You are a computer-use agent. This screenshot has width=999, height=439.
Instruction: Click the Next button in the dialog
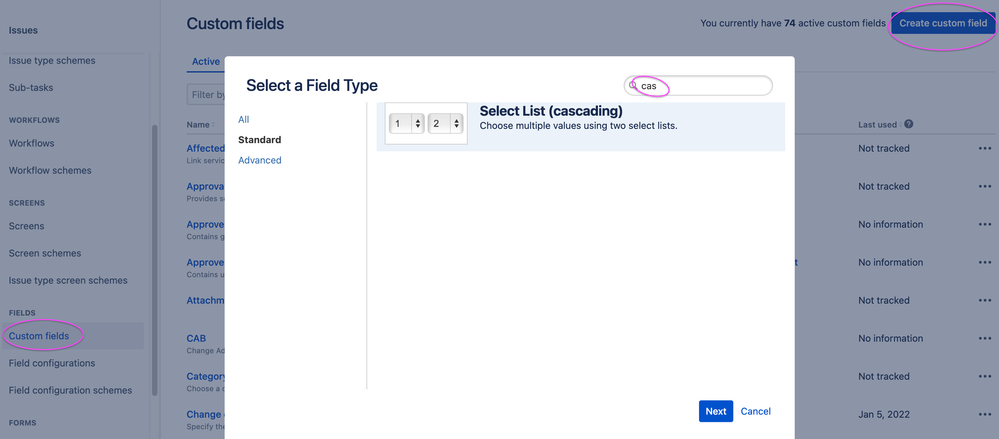(715, 412)
